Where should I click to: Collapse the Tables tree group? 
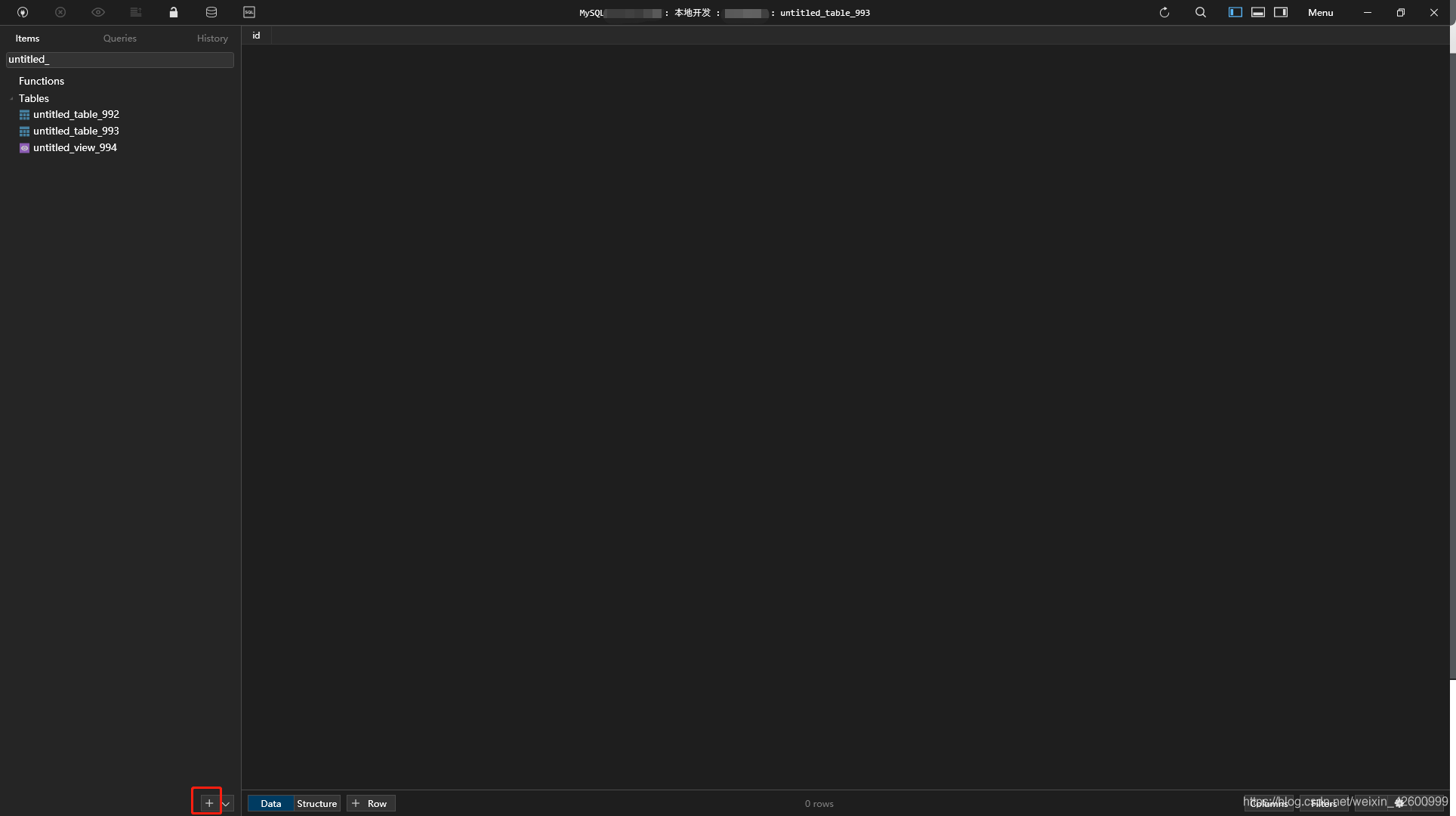coord(12,99)
